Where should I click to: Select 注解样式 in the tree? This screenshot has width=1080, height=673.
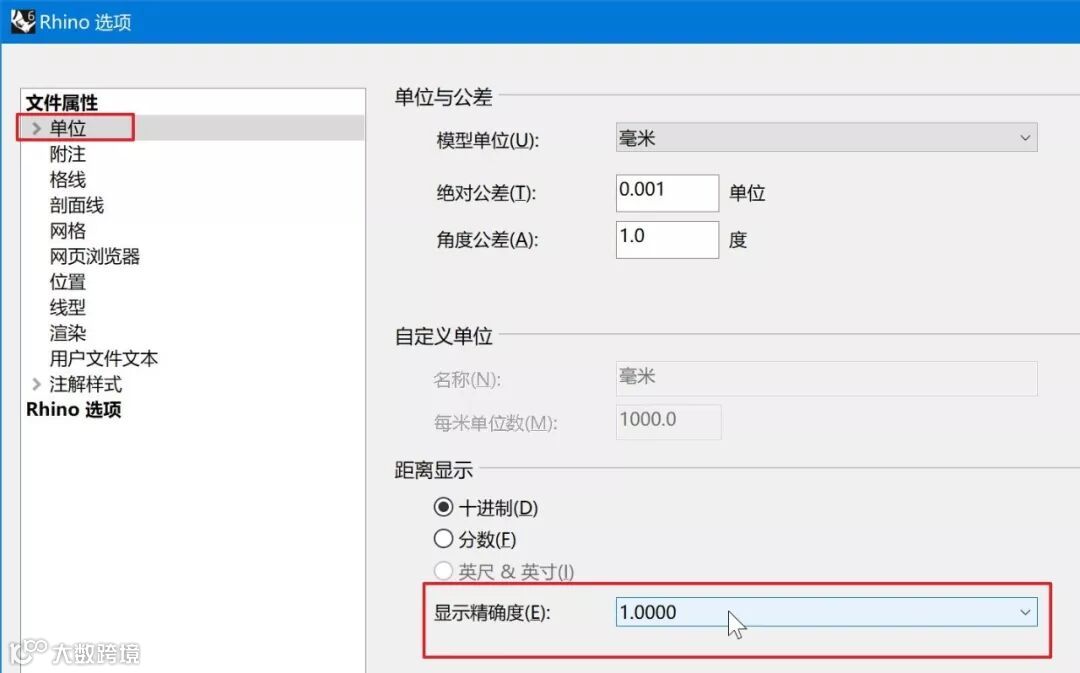pyautogui.click(x=85, y=384)
